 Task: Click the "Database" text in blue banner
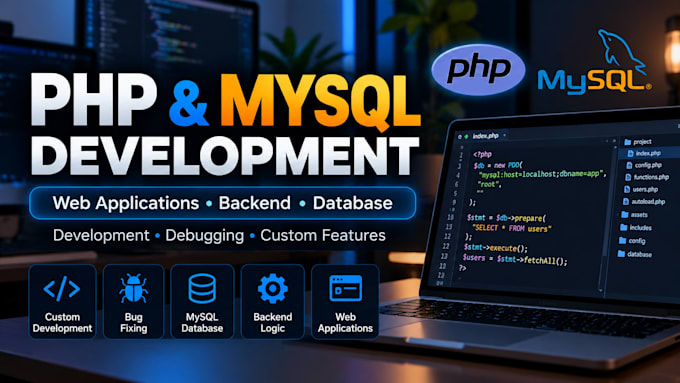pyautogui.click(x=353, y=203)
